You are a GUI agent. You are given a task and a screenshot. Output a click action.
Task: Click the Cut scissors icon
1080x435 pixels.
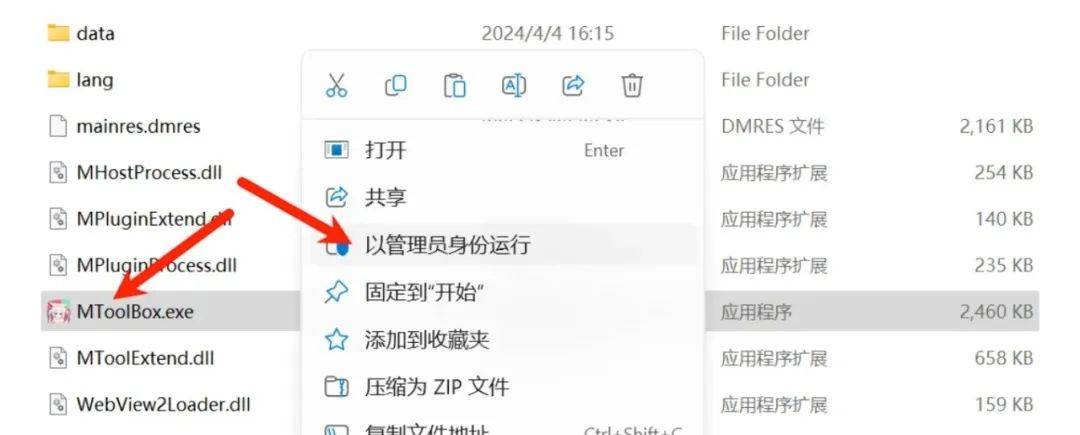336,85
